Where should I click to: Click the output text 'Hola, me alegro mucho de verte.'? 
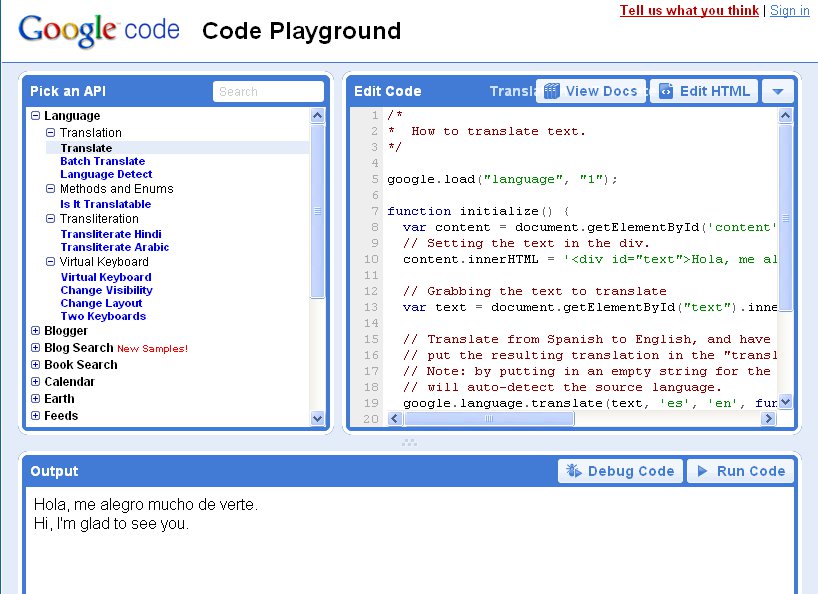point(146,504)
